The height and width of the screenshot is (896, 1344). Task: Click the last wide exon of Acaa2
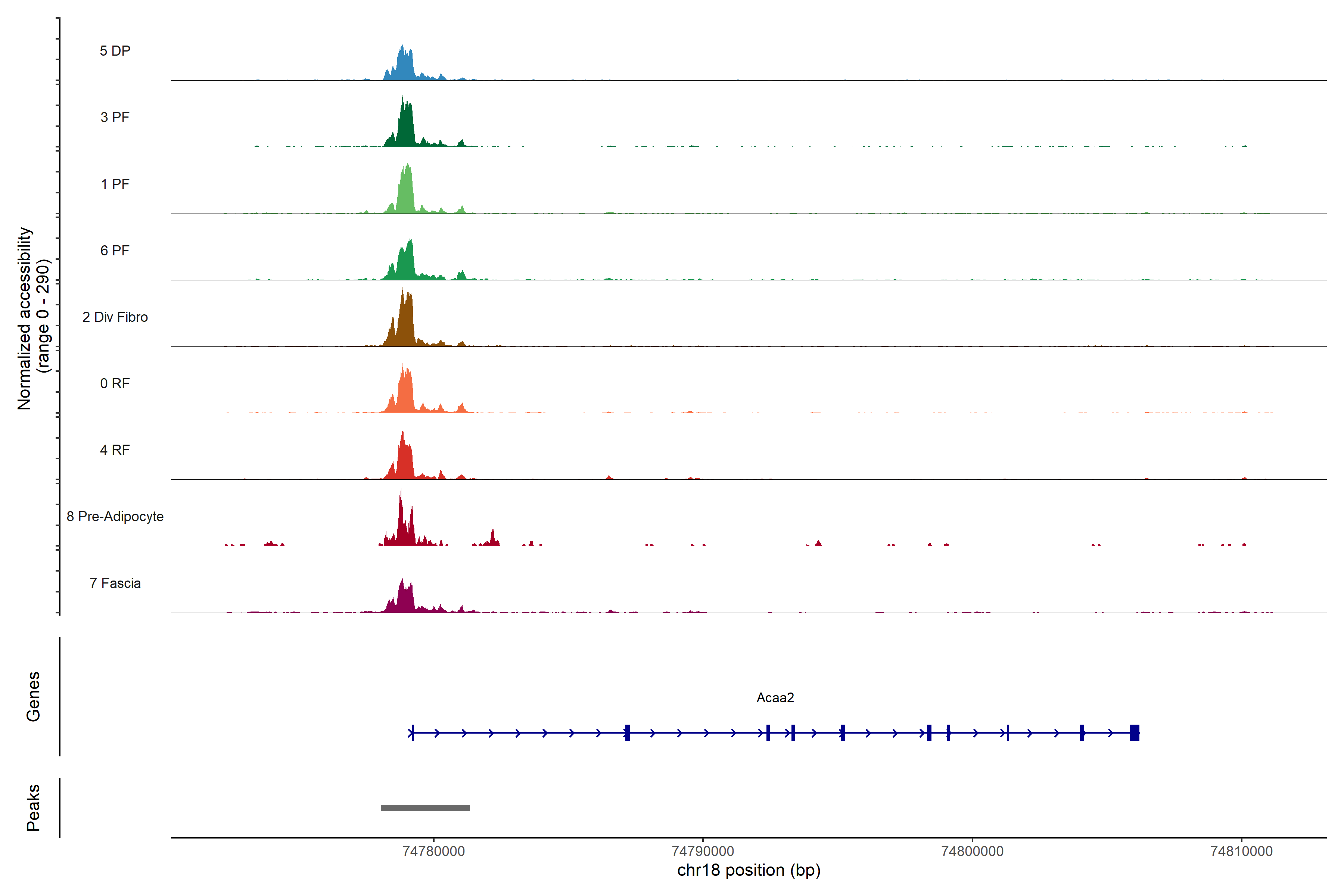[x=1134, y=732]
